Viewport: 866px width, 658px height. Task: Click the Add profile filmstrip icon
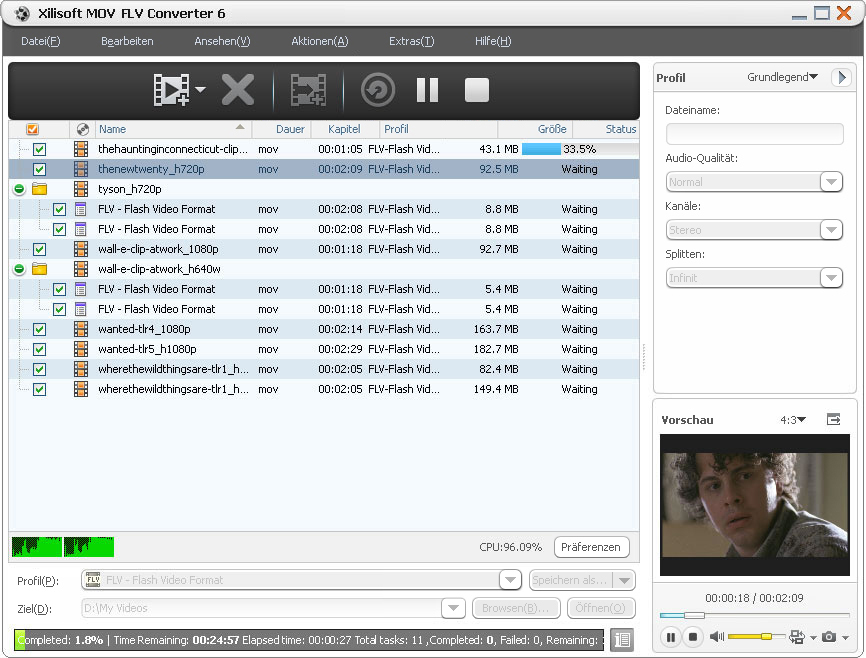click(308, 90)
